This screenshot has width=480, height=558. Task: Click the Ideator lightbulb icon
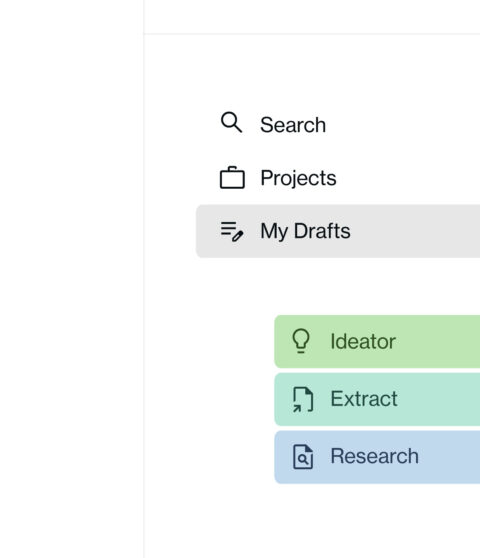tap(301, 341)
